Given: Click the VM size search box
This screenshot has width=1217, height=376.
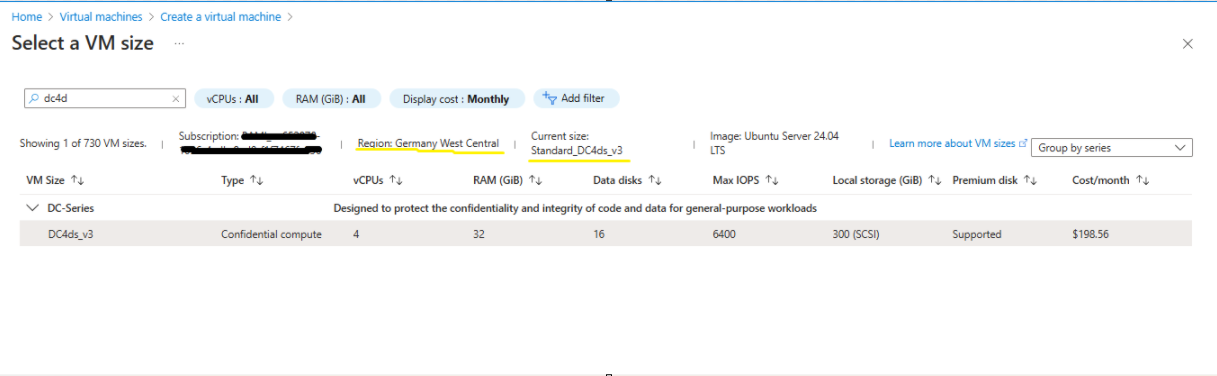Looking at the screenshot, I should tap(105, 99).
